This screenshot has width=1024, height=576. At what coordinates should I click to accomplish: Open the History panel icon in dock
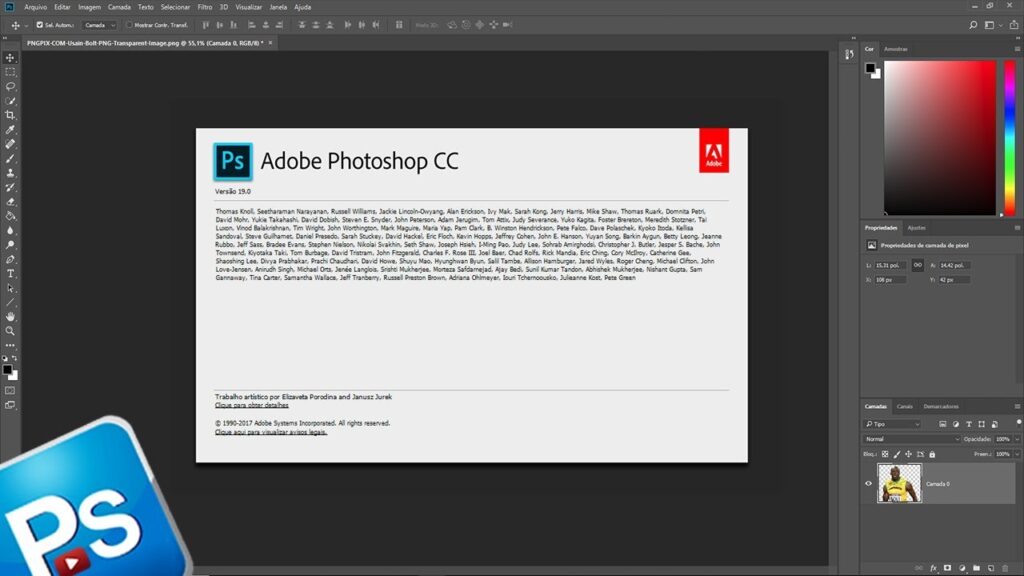point(849,55)
